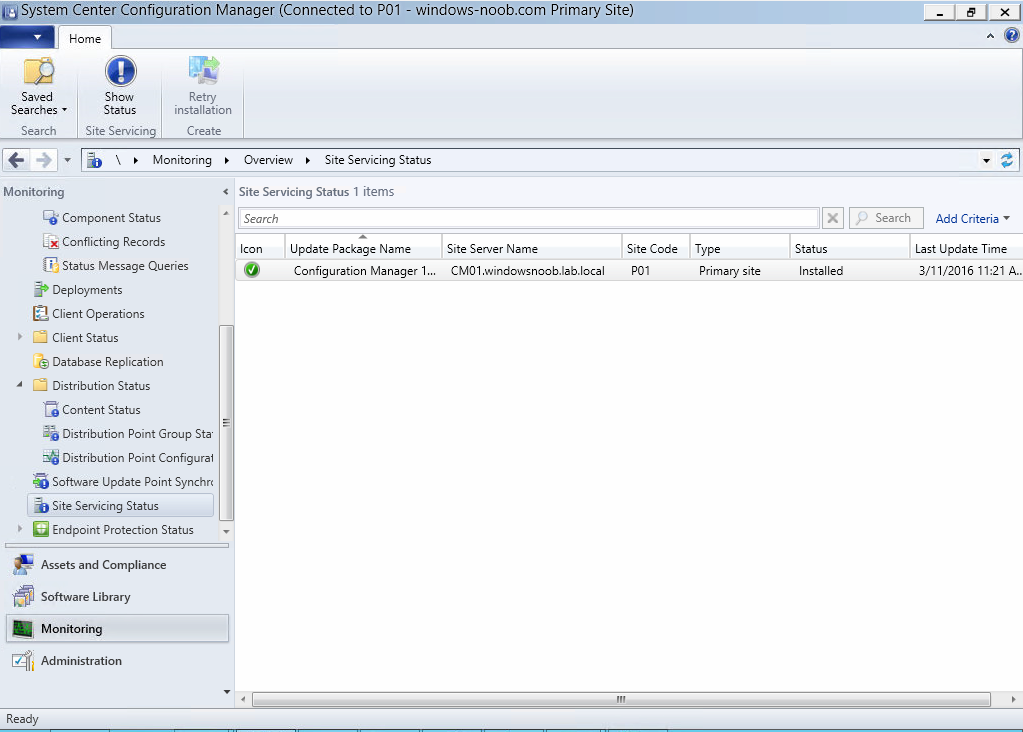Image resolution: width=1023 pixels, height=732 pixels.
Task: Click horizontal scrollbar right arrow
Action: click(1013, 699)
